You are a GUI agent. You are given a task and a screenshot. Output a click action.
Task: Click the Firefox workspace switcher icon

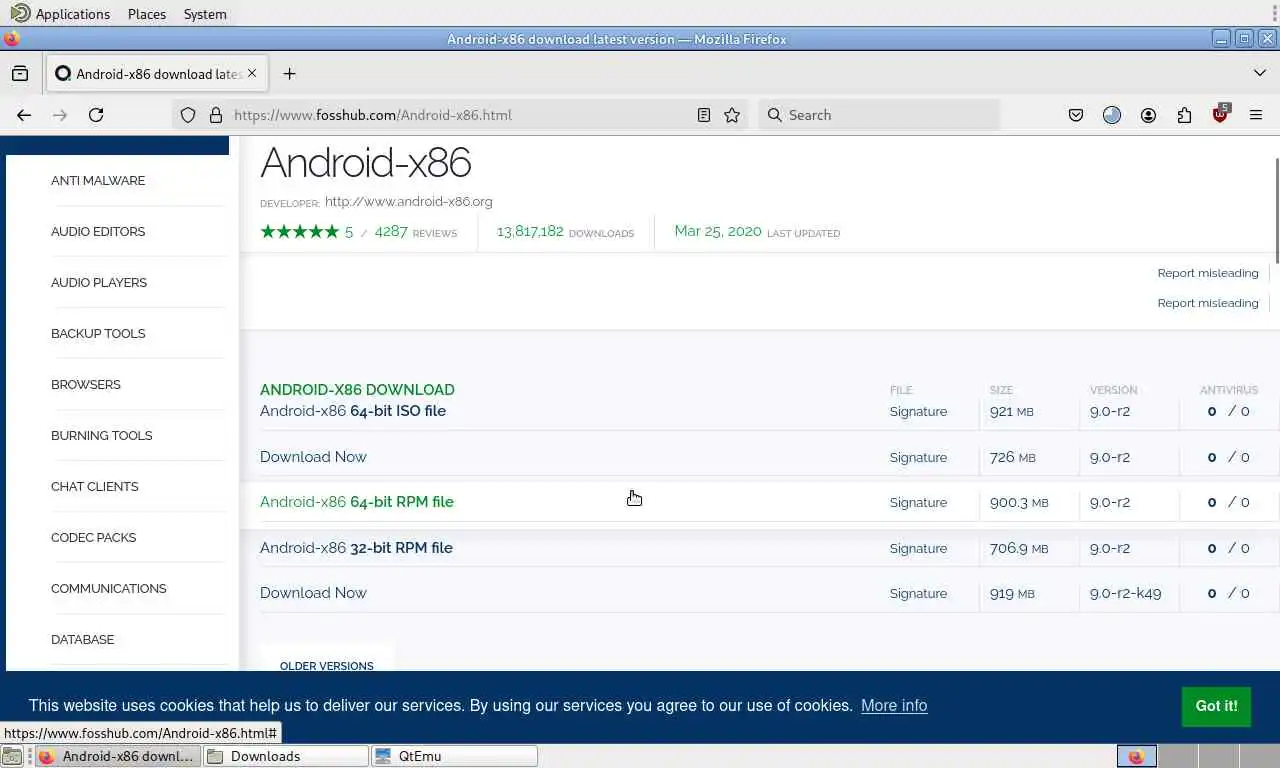click(x=1136, y=756)
